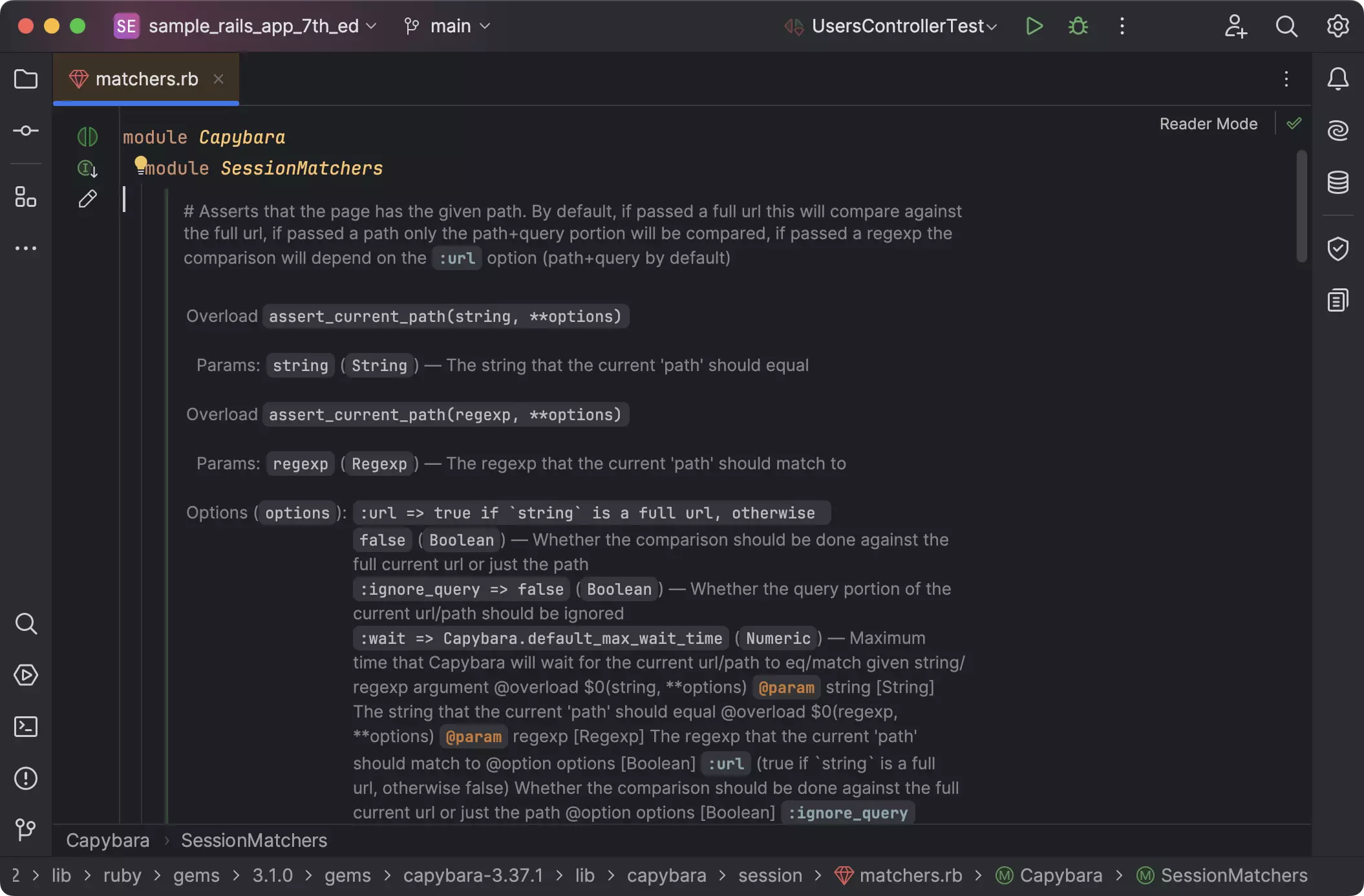Screen dimensions: 1364x896
Task: Click the green inspections checkmark widget
Action: 1294,123
